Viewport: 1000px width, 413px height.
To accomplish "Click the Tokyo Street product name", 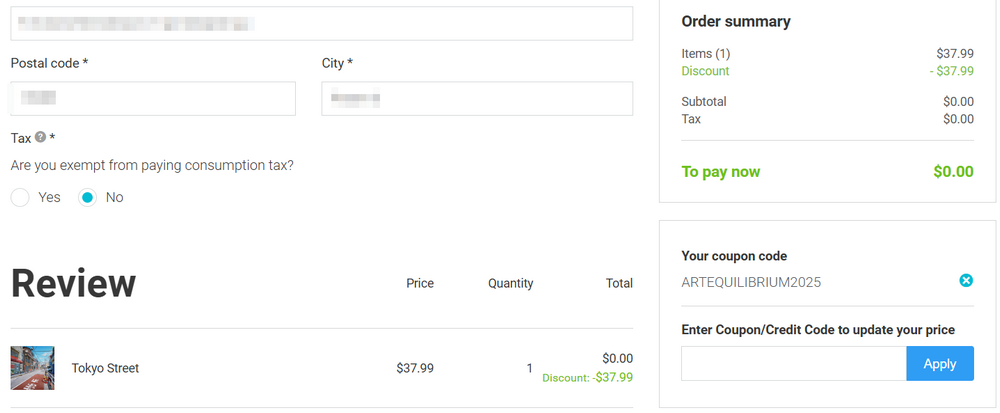I will coord(105,368).
